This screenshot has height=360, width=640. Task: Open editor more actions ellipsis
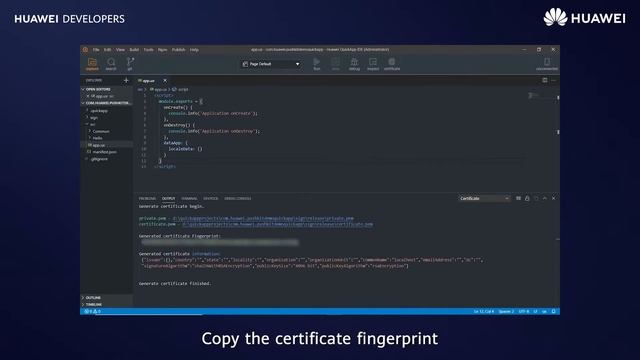(x=553, y=80)
